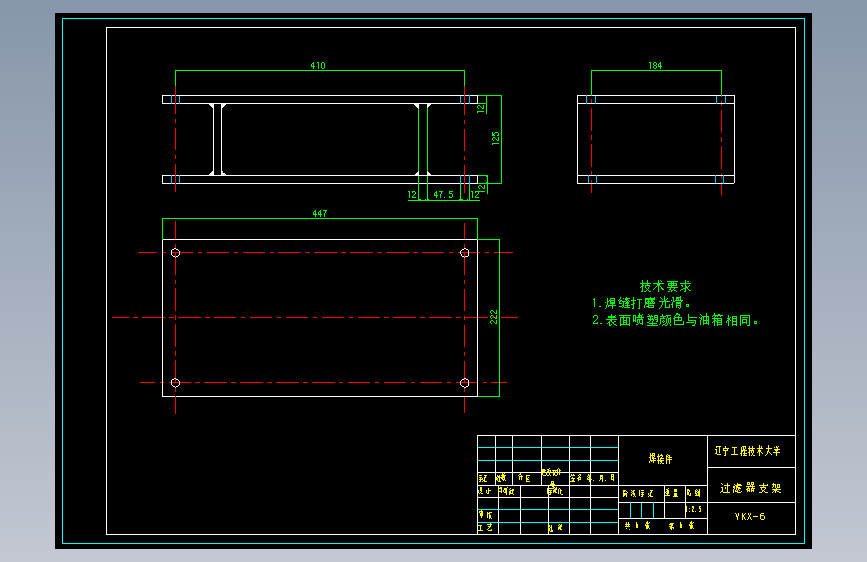Click the 焊接件 title block cell
This screenshot has width=867, height=562.
coord(661,459)
